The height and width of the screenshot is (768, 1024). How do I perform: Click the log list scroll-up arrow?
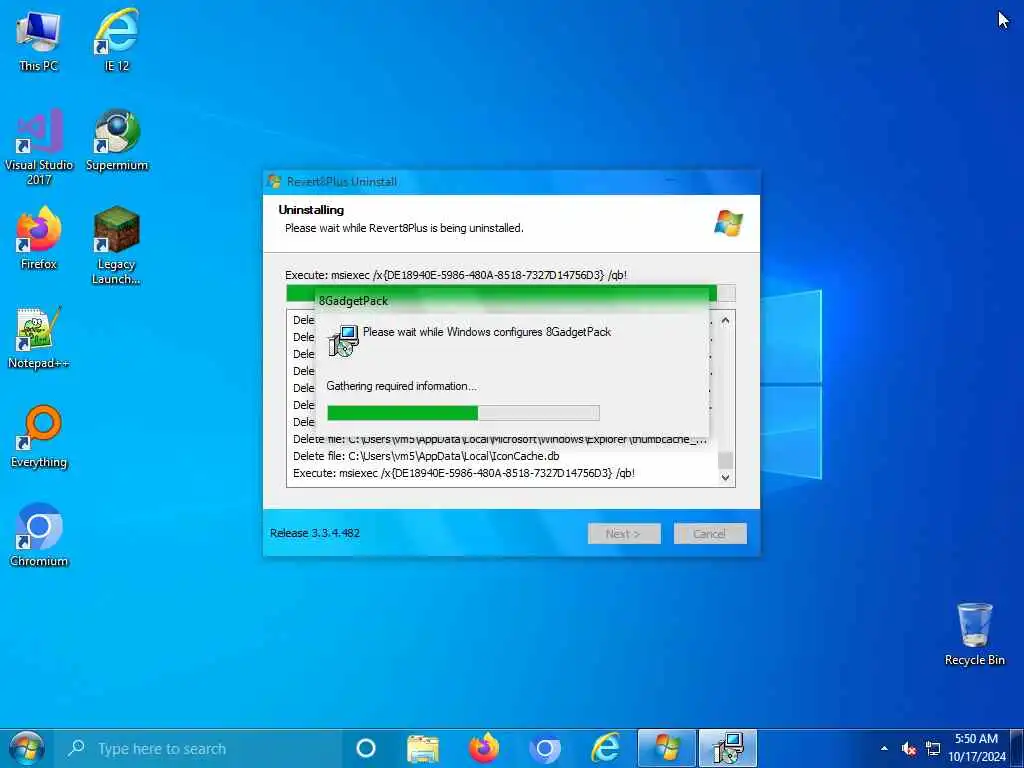coord(725,321)
